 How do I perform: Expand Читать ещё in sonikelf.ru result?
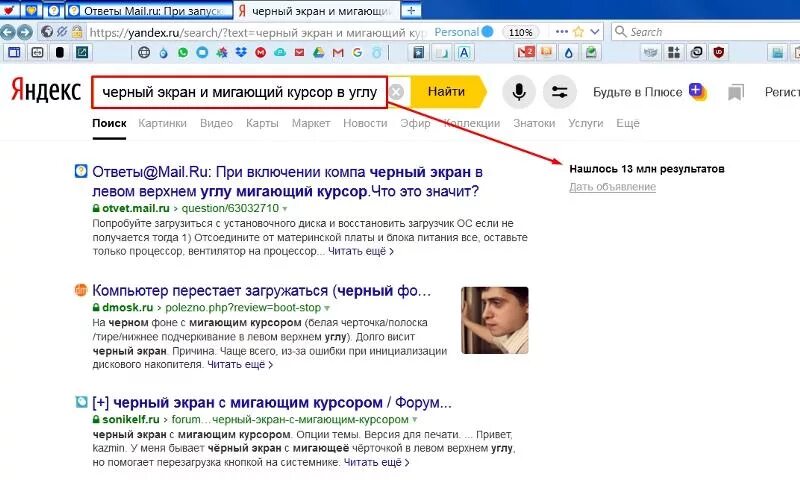pos(377,463)
